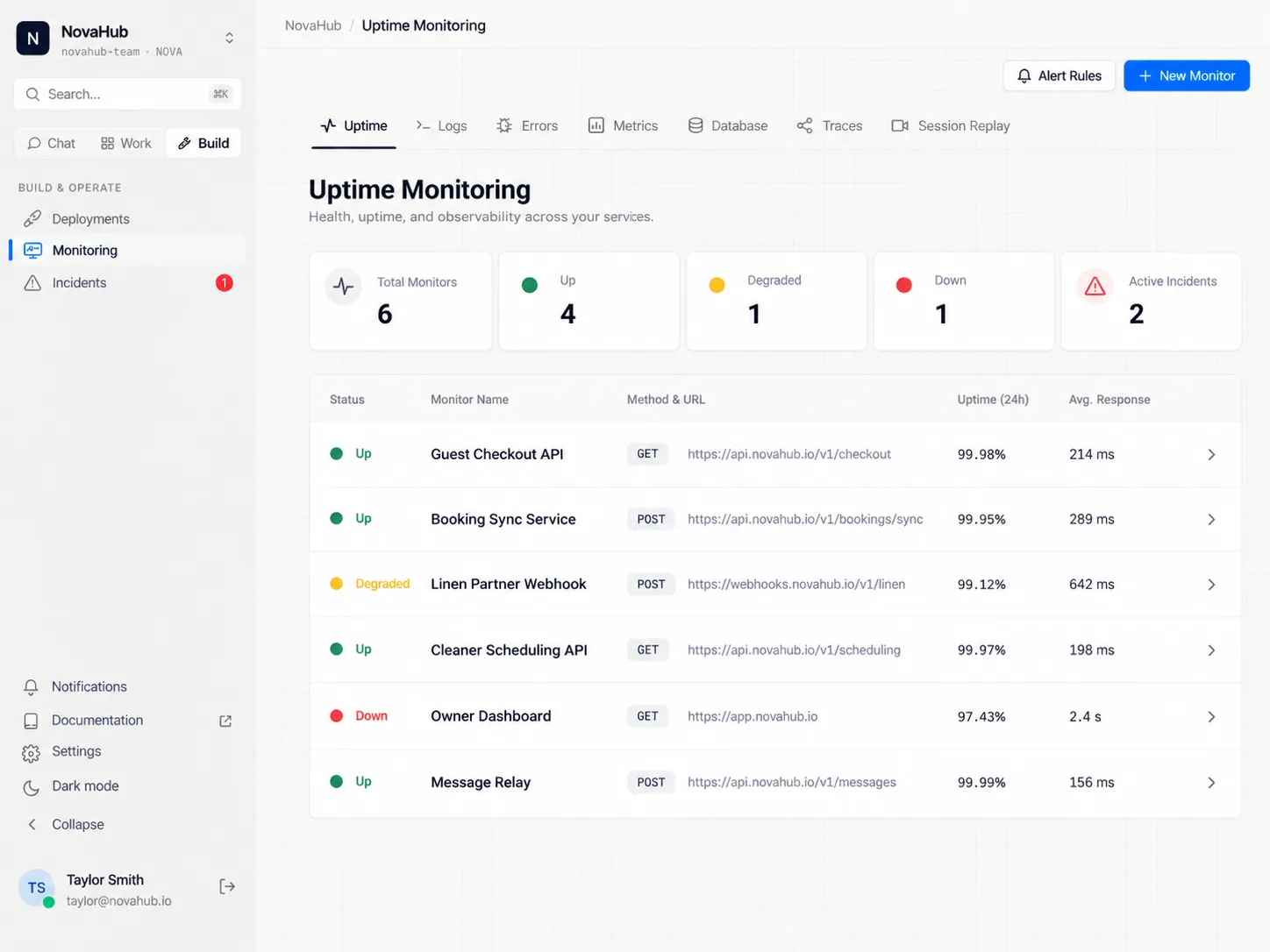
Task: Go to Incidents in the sidebar
Action: [127, 282]
